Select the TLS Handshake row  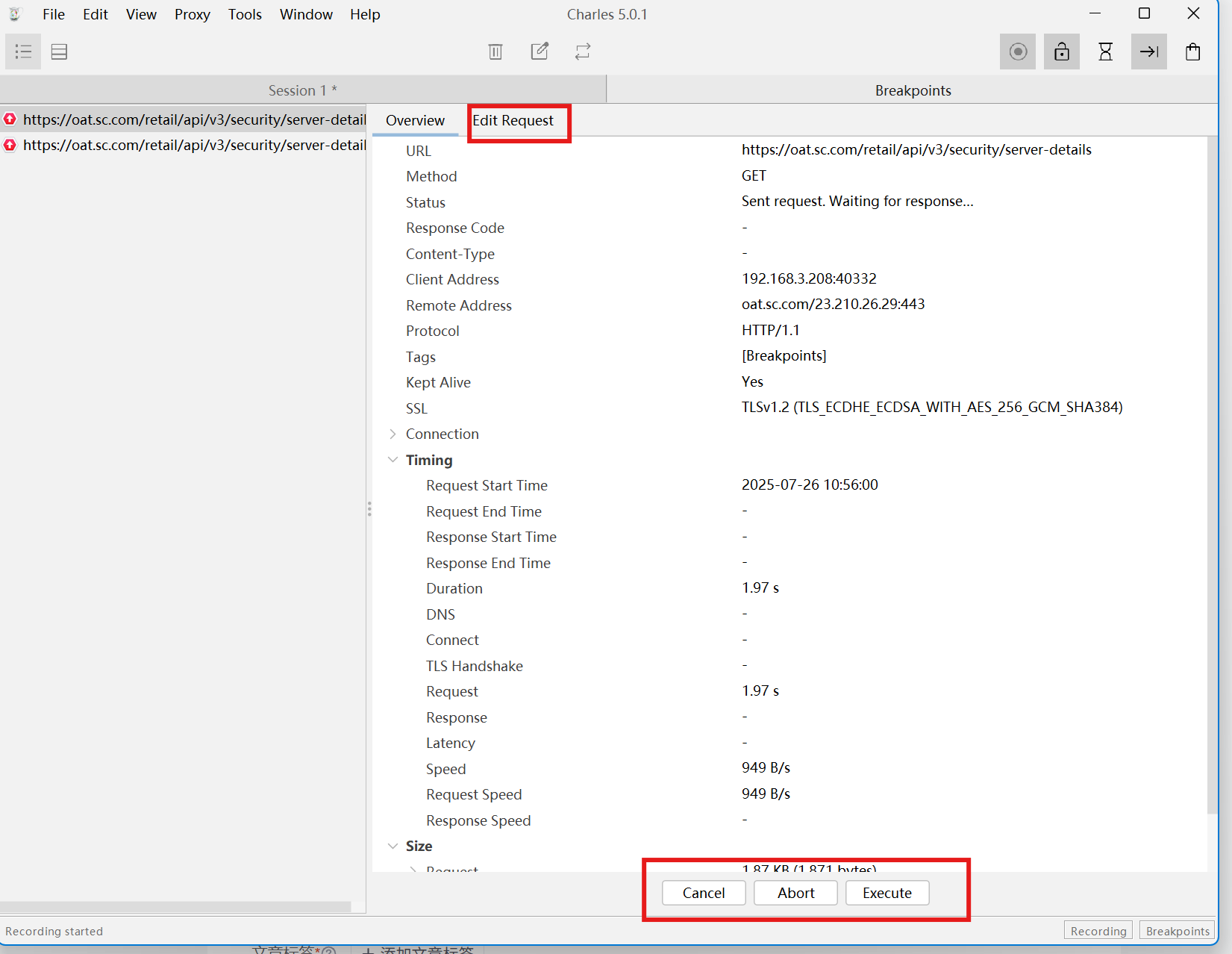[789, 665]
